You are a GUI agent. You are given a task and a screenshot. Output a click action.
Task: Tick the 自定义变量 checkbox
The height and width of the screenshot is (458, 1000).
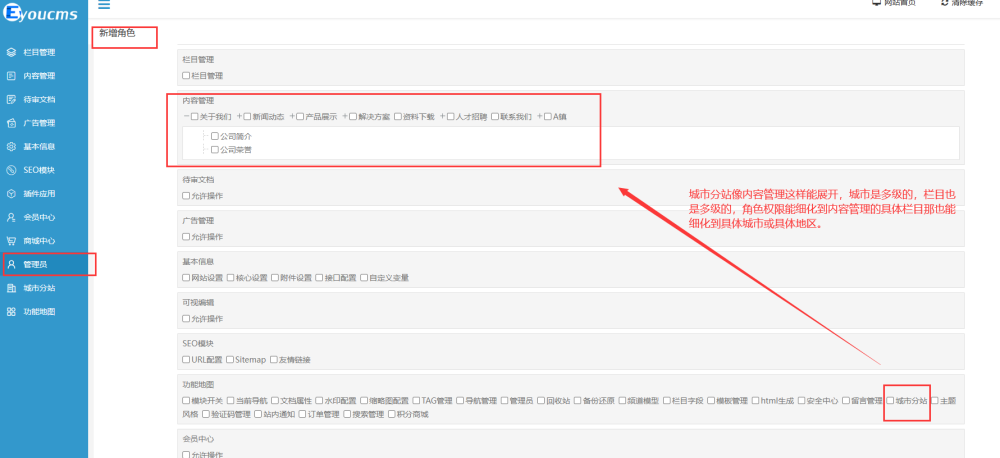click(x=364, y=278)
